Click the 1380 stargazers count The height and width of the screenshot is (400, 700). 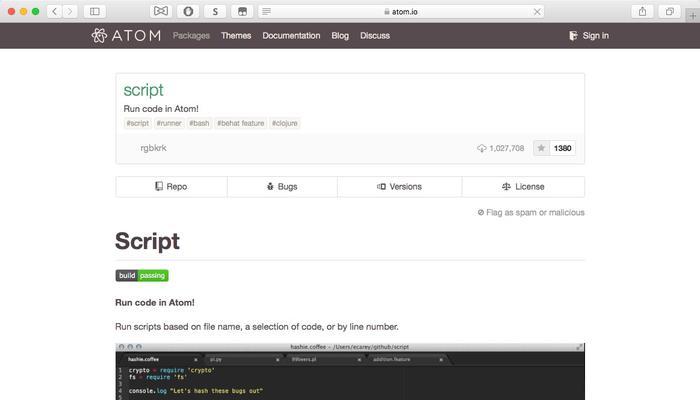562,148
